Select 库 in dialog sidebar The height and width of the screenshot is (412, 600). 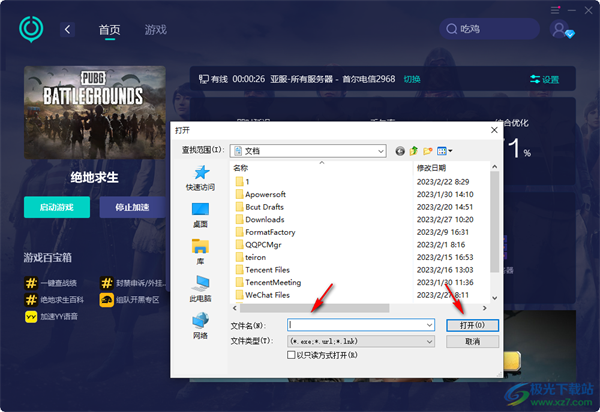200,252
